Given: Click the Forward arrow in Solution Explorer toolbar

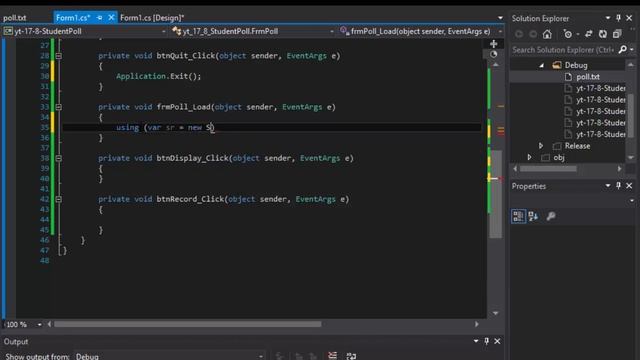Looking at the screenshot, I should [x=533, y=34].
